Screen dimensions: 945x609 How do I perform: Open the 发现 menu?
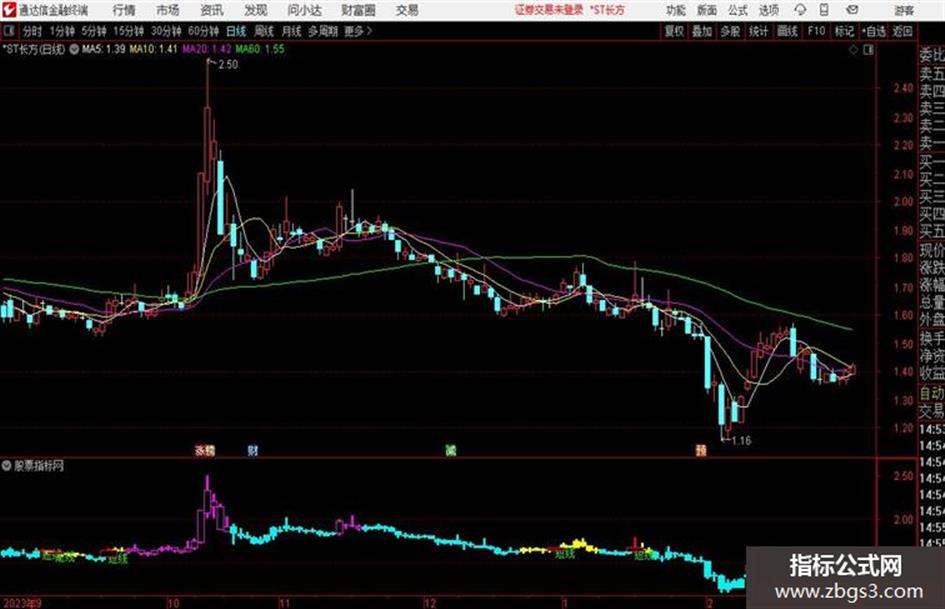tap(256, 10)
